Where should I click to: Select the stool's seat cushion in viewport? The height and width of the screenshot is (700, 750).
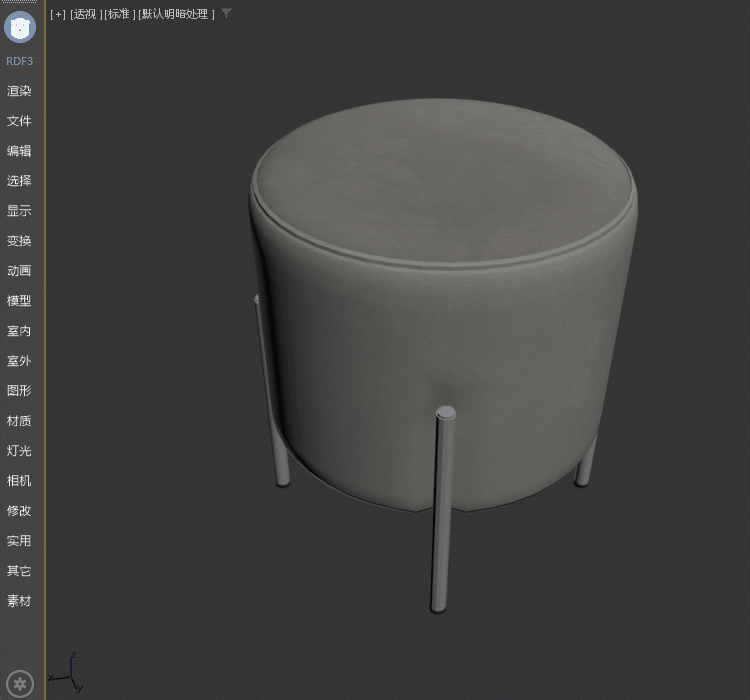[x=445, y=180]
